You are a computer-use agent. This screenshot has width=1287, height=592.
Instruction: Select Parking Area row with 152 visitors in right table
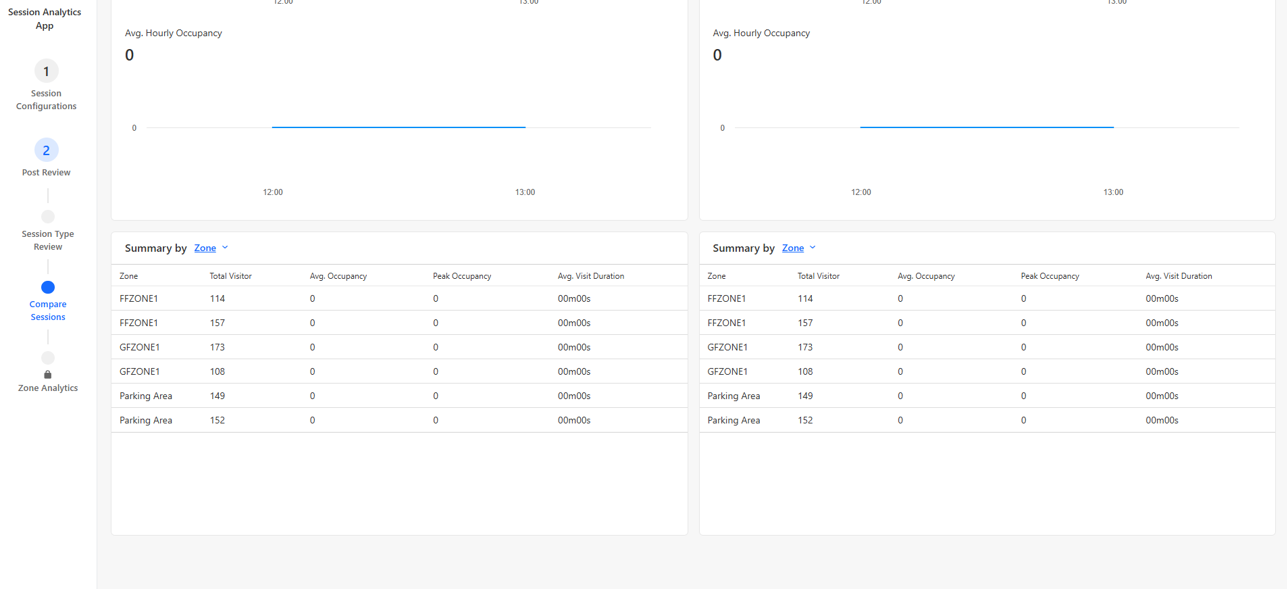(733, 420)
